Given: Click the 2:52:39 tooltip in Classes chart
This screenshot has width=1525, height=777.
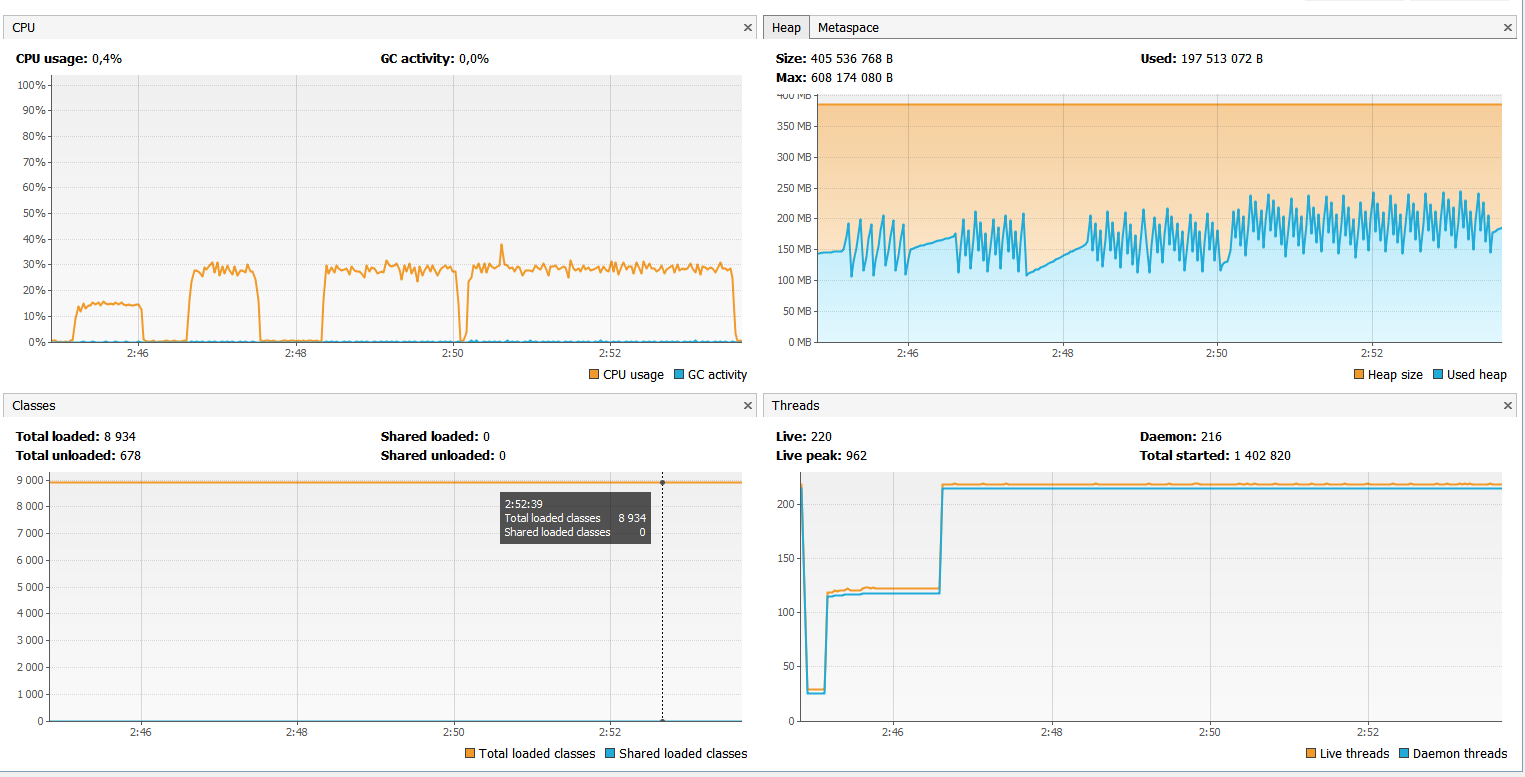Looking at the screenshot, I should tap(575, 518).
